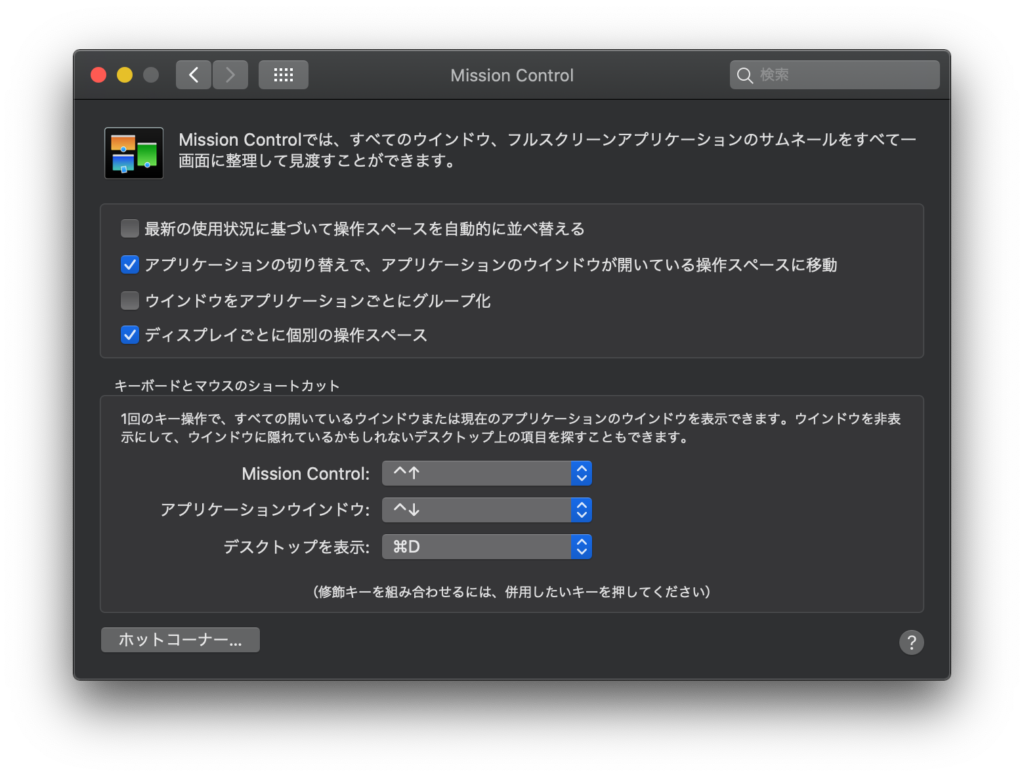Open the Mission Control shortcut dropdown

487,473
